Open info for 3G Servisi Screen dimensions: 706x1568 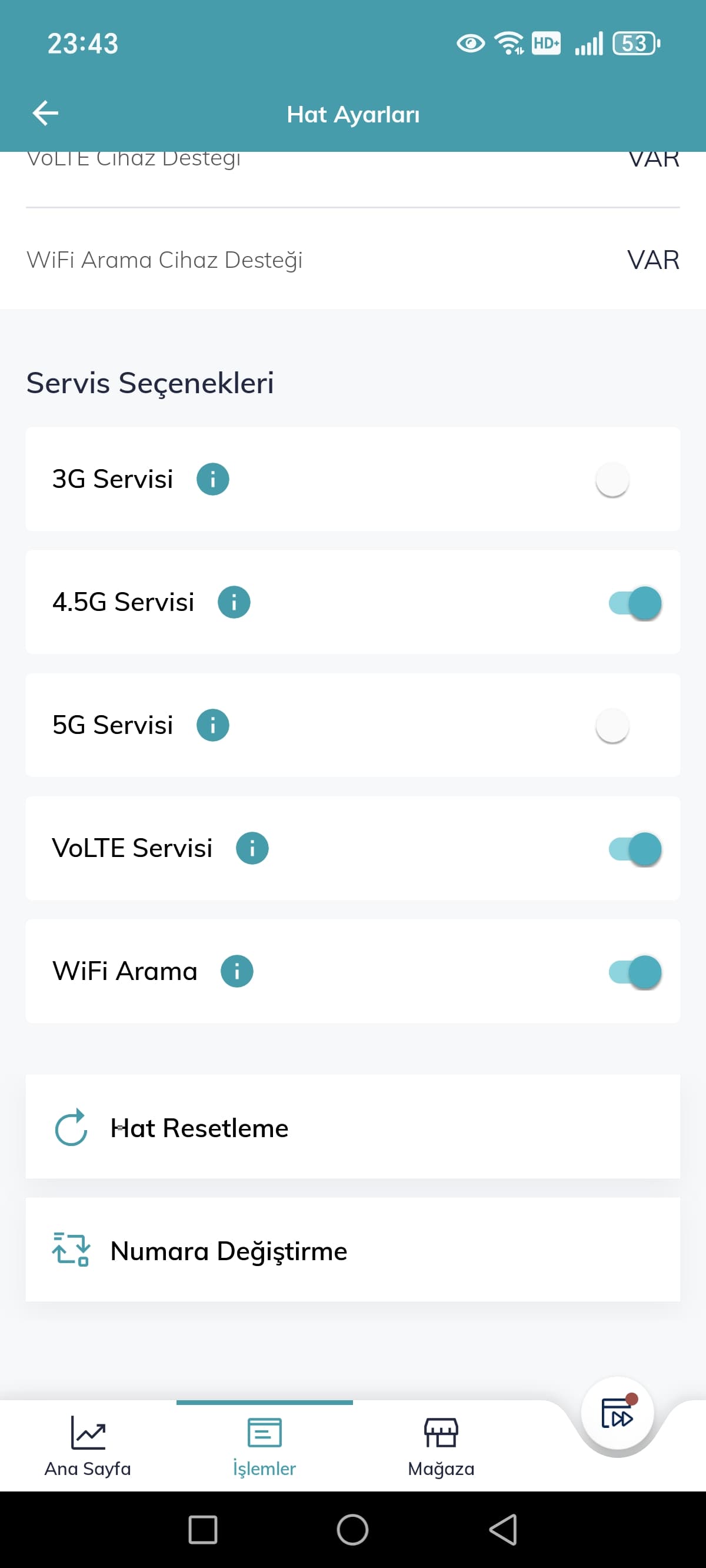212,479
